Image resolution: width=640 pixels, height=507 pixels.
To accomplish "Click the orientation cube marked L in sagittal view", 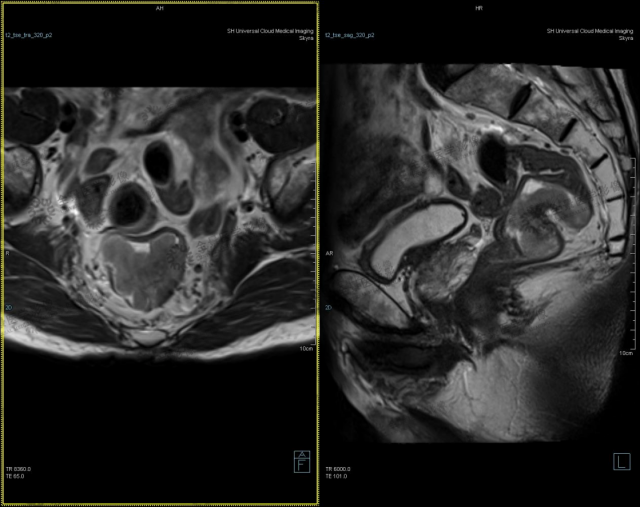I will (x=621, y=461).
